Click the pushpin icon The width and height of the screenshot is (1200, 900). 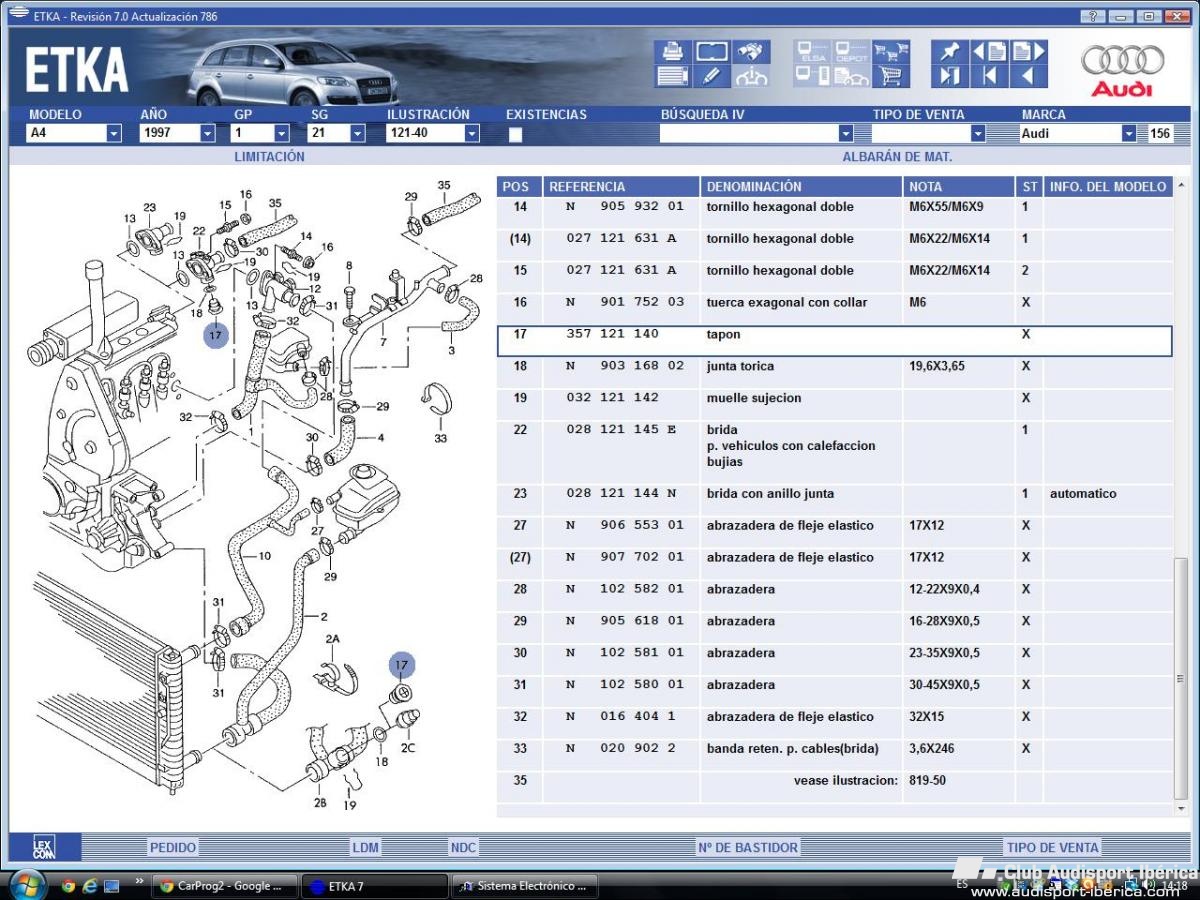[x=949, y=52]
